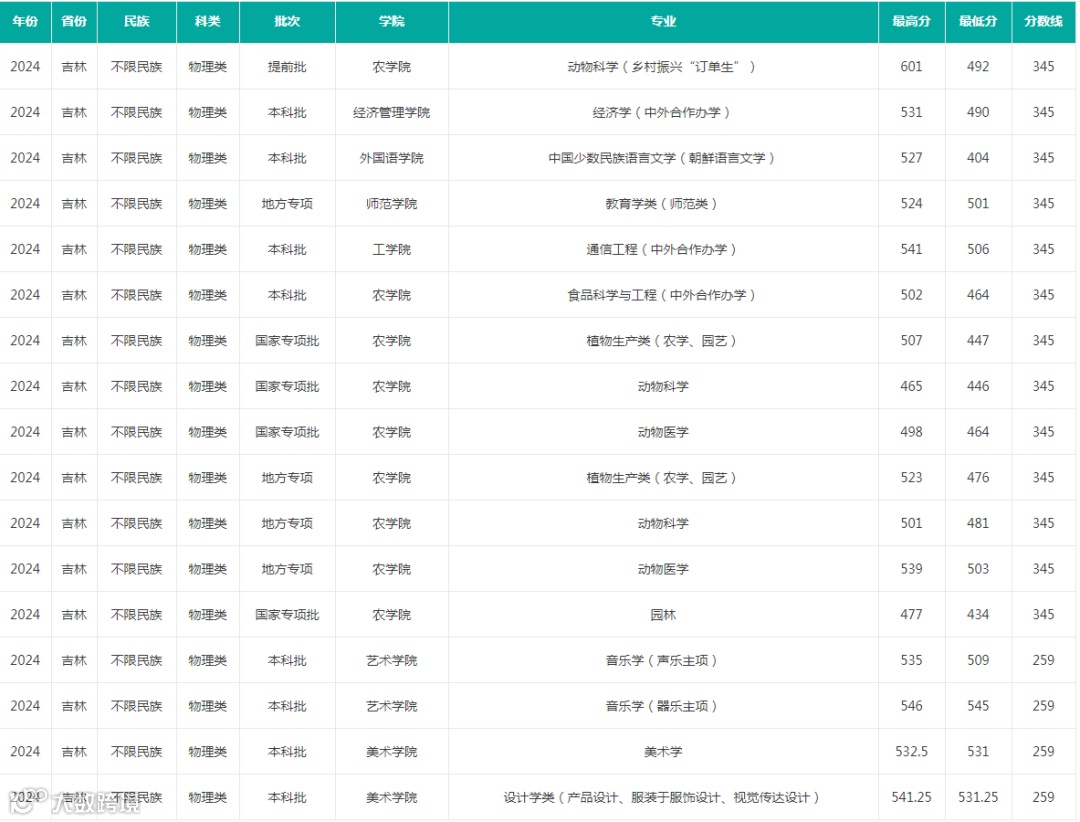The image size is (1080, 822).
Task: Click the 科类 column header
Action: click(207, 21)
